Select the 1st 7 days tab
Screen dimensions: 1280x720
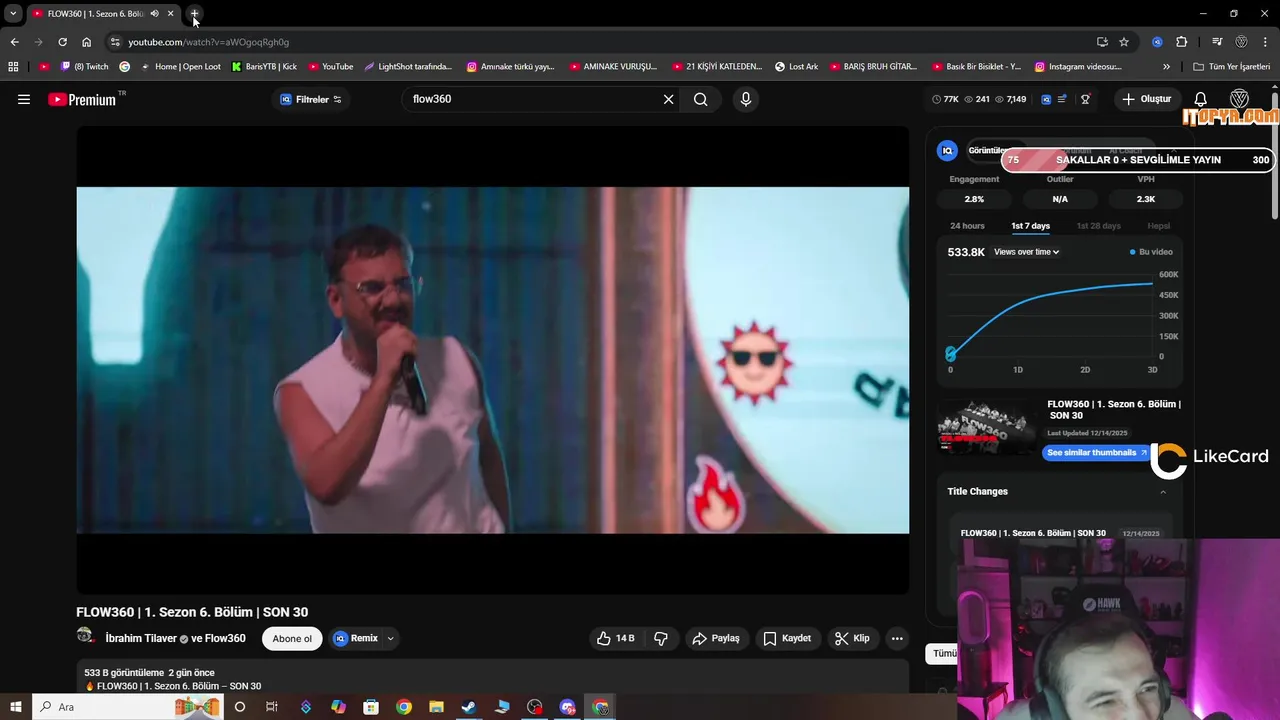point(1030,226)
